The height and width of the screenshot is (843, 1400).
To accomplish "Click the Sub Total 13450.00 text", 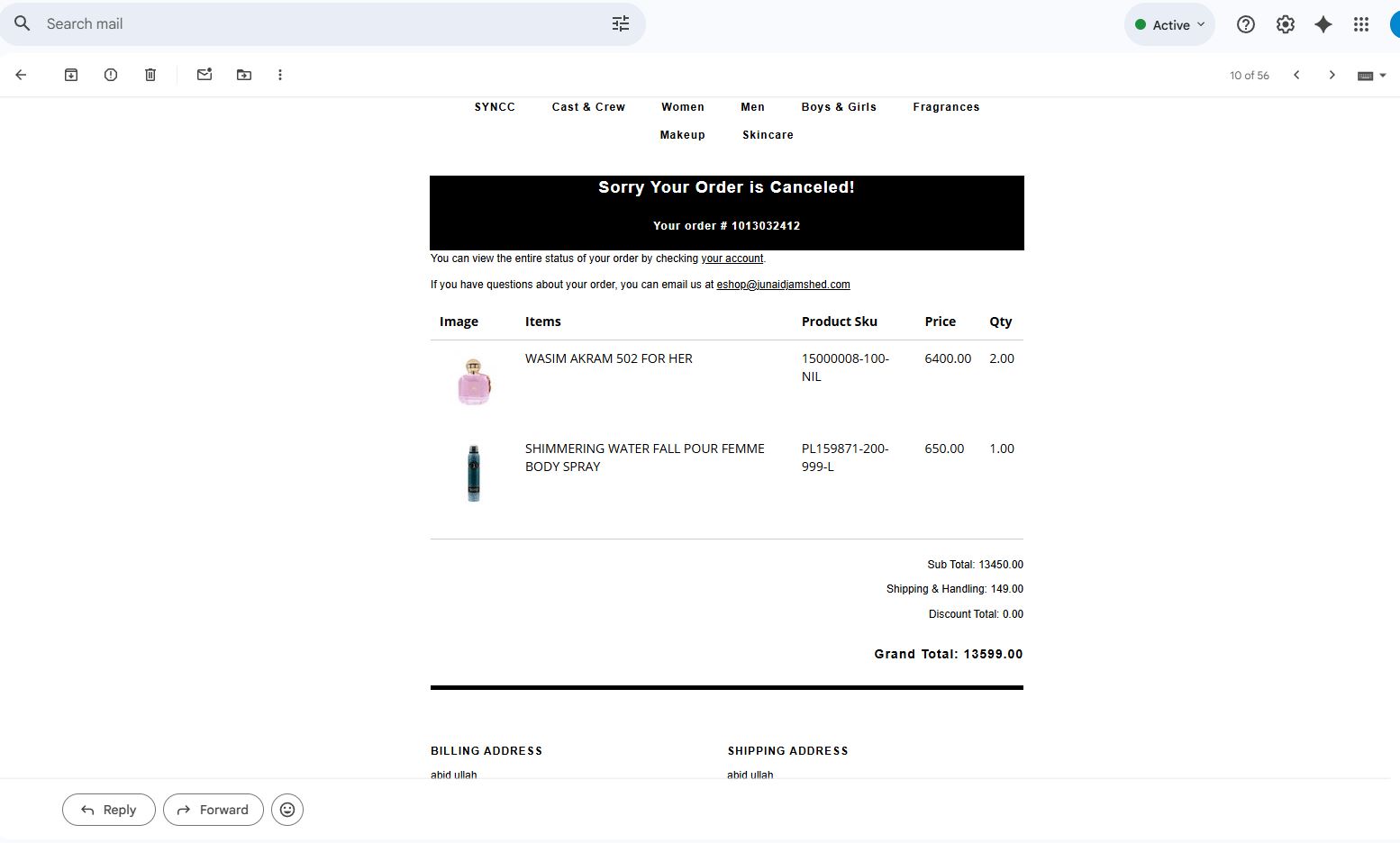I will pyautogui.click(x=976, y=565).
